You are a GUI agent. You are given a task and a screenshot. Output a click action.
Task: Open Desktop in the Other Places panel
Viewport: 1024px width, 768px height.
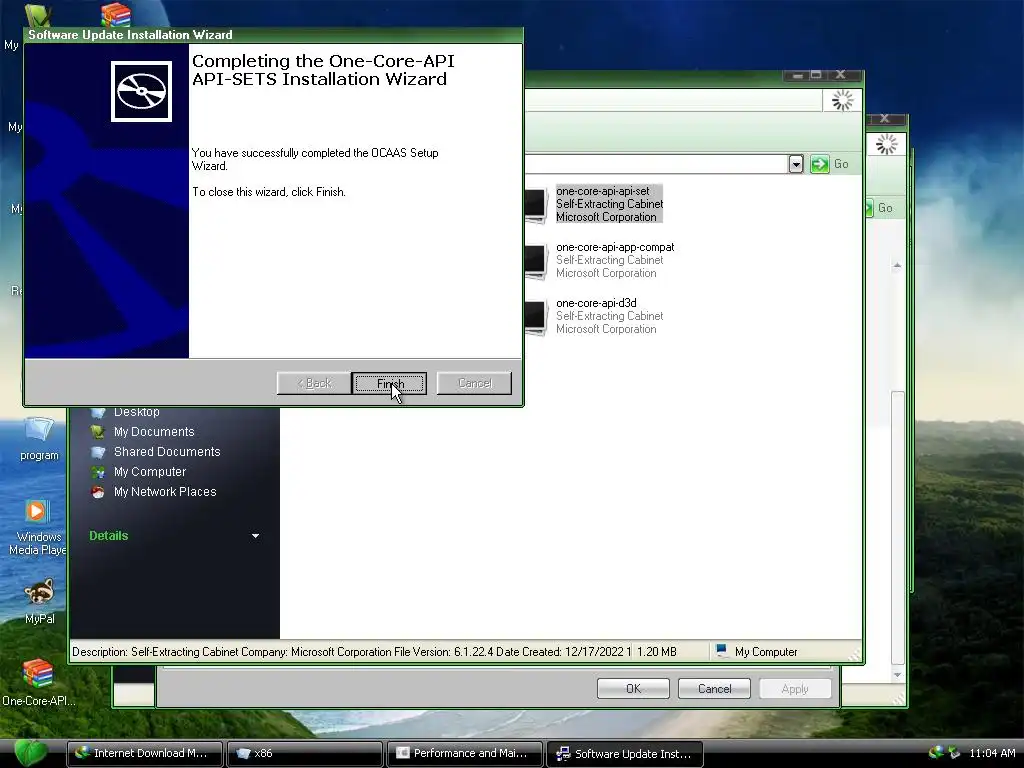pos(136,412)
